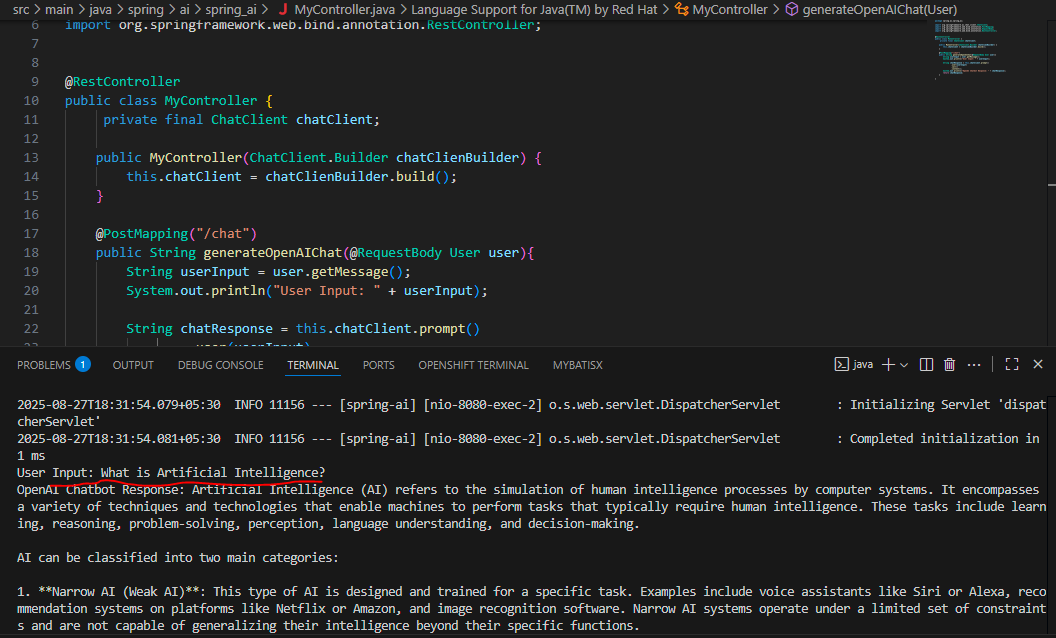Image resolution: width=1056 pixels, height=638 pixels.
Task: Click the problems count badge
Action: 82,364
